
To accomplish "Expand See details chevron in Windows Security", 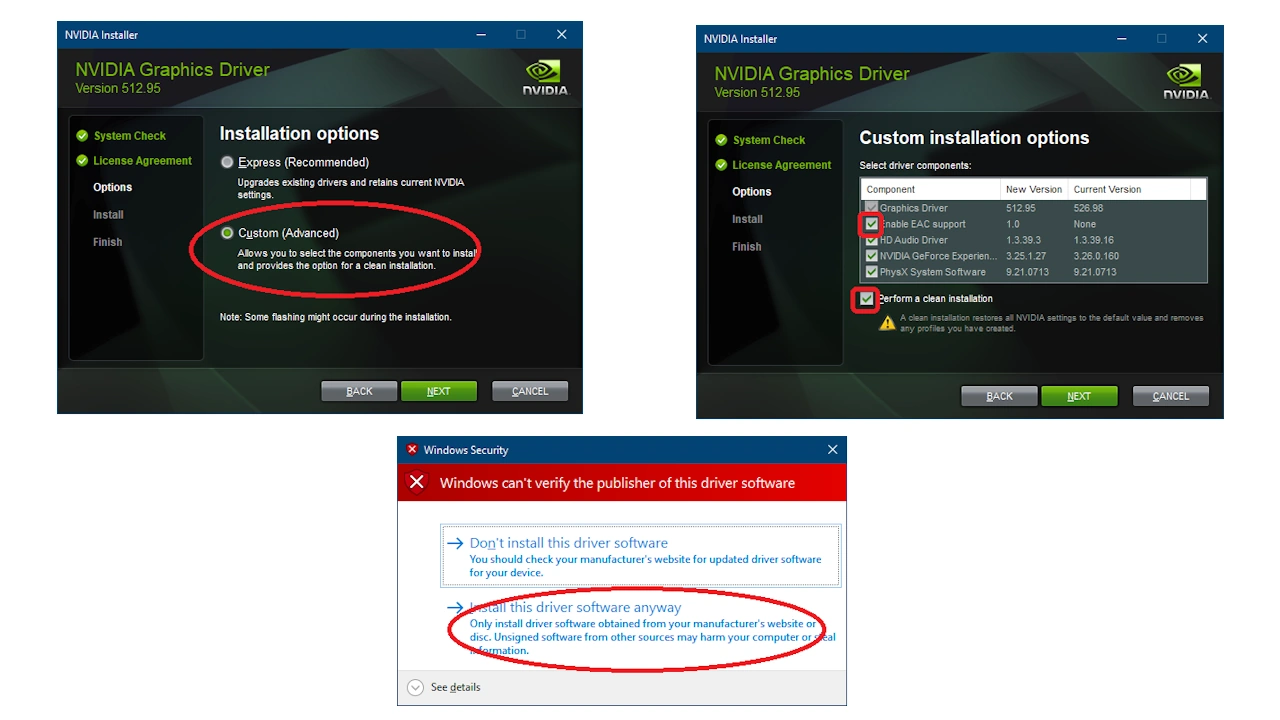I will (x=416, y=687).
